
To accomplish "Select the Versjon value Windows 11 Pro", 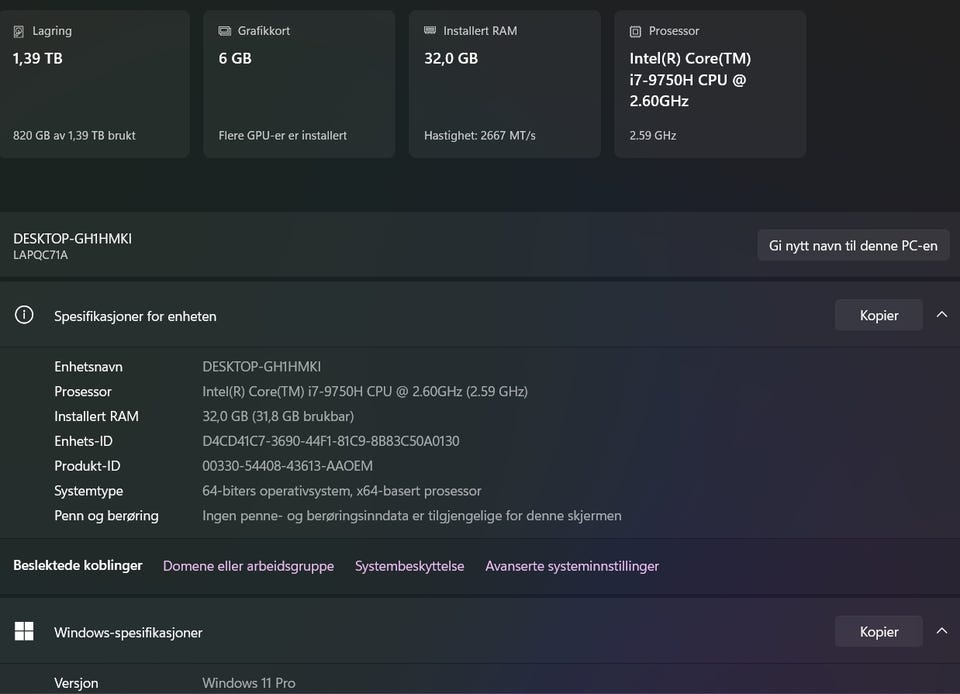I will click(x=249, y=683).
